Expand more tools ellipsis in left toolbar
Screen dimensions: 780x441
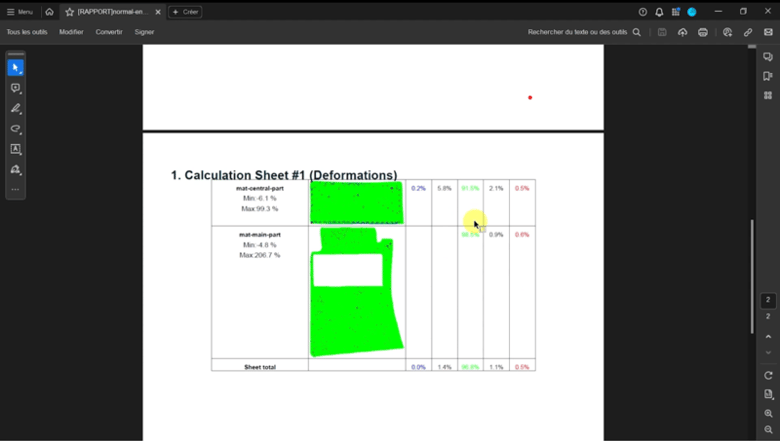coord(15,189)
